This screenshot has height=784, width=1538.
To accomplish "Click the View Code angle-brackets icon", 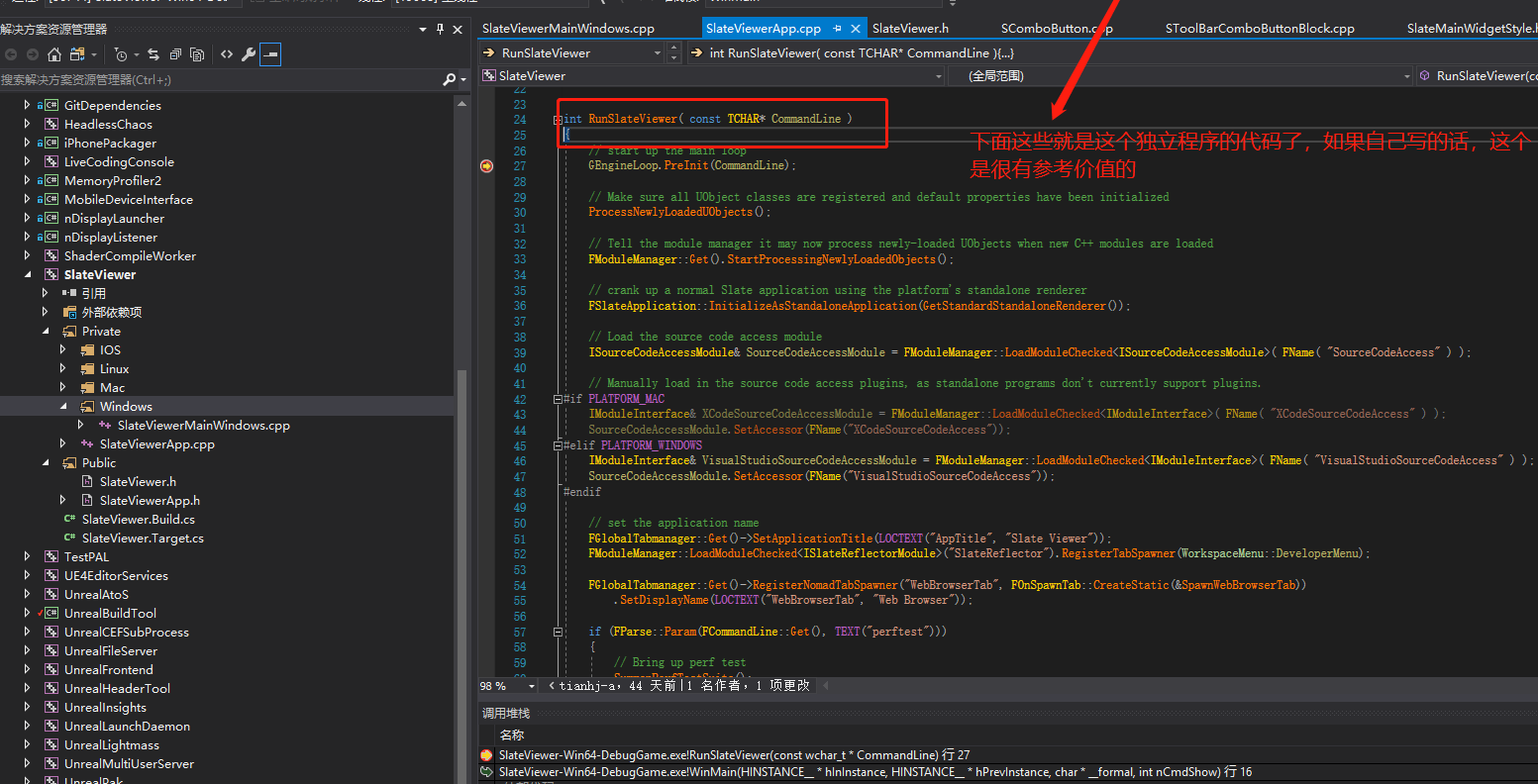I will pos(226,54).
